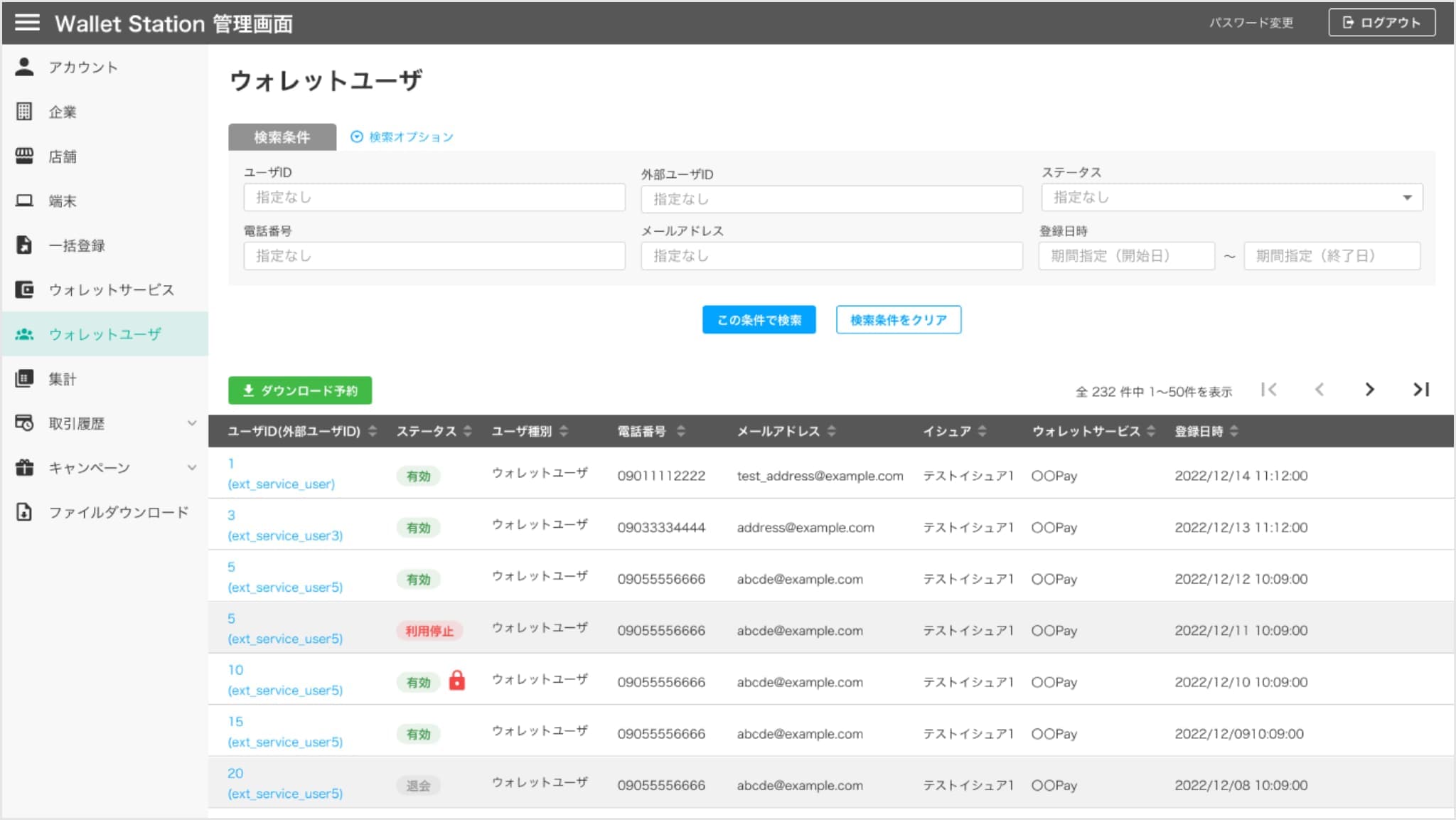Click the 店舗 store icon
The image size is (1456, 820).
point(24,156)
